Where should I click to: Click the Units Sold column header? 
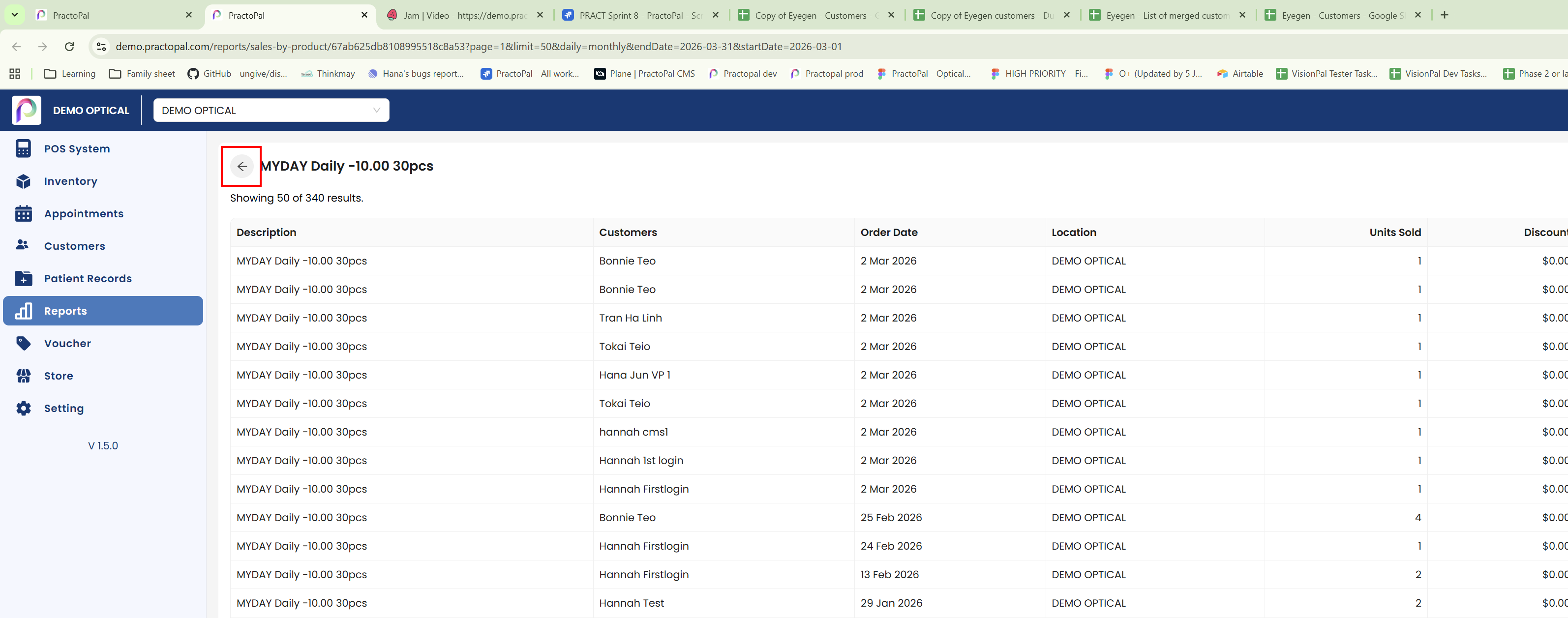(1394, 233)
